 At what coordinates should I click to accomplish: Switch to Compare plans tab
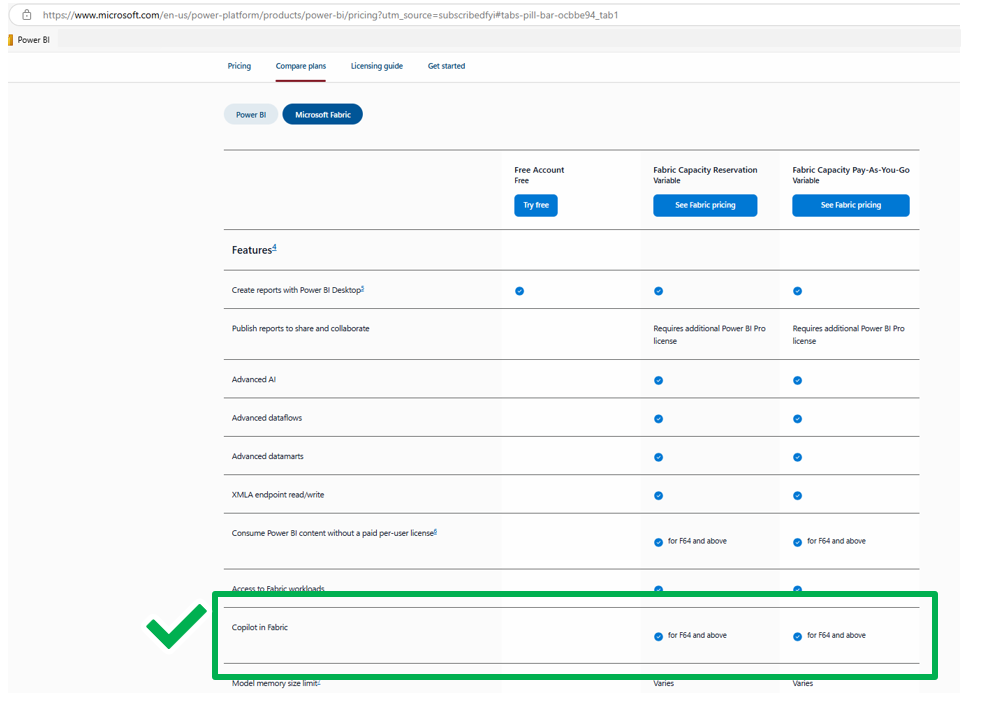pos(300,66)
